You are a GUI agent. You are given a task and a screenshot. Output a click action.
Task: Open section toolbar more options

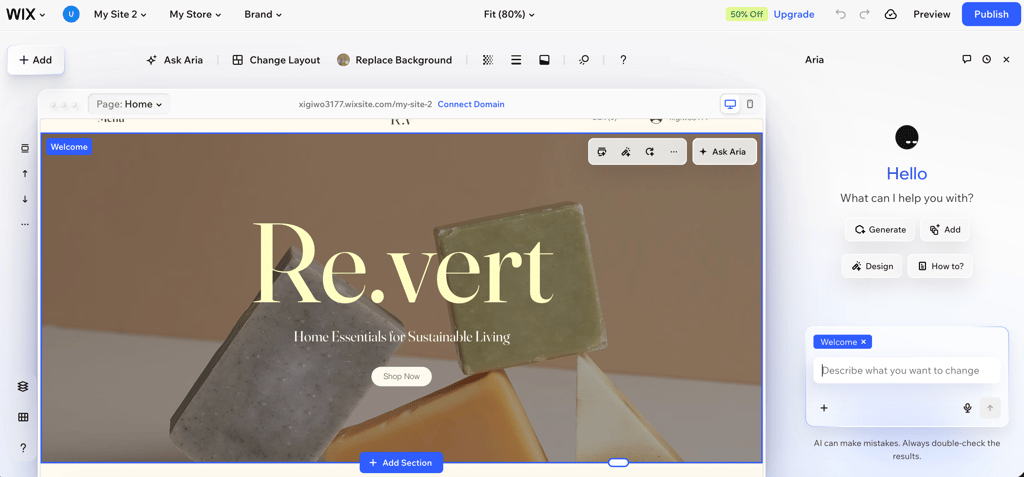click(x=673, y=152)
